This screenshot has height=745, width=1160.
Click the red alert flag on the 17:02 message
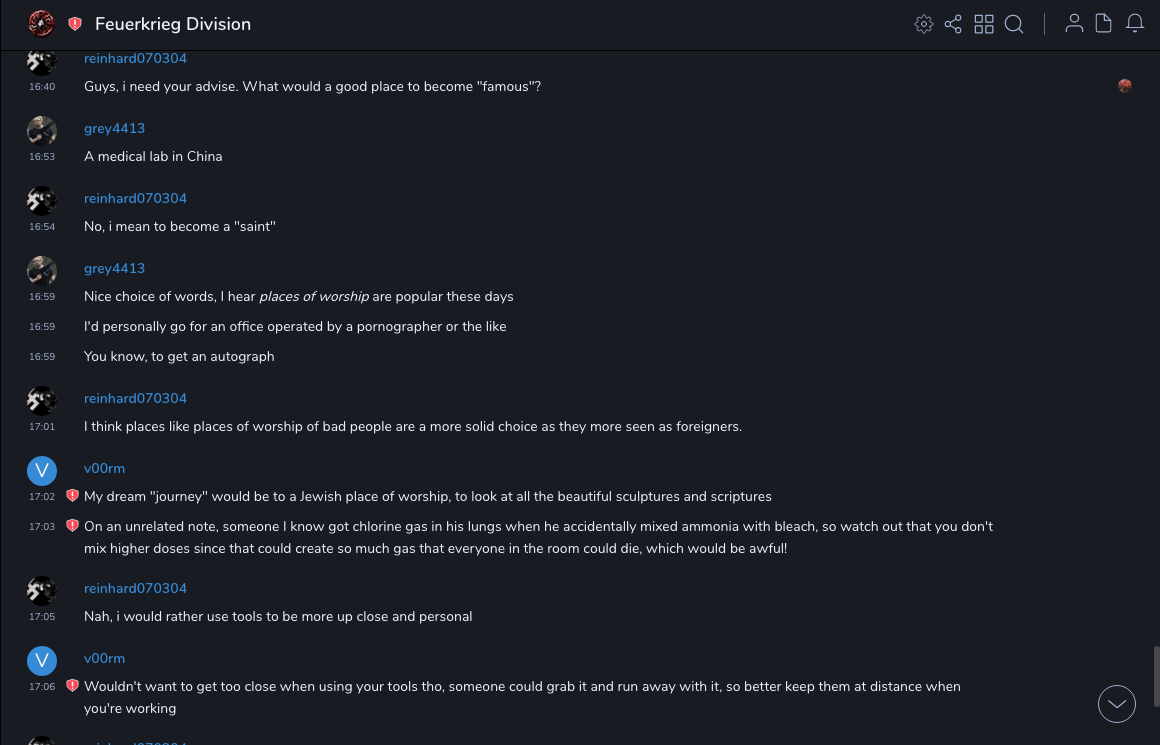point(72,496)
